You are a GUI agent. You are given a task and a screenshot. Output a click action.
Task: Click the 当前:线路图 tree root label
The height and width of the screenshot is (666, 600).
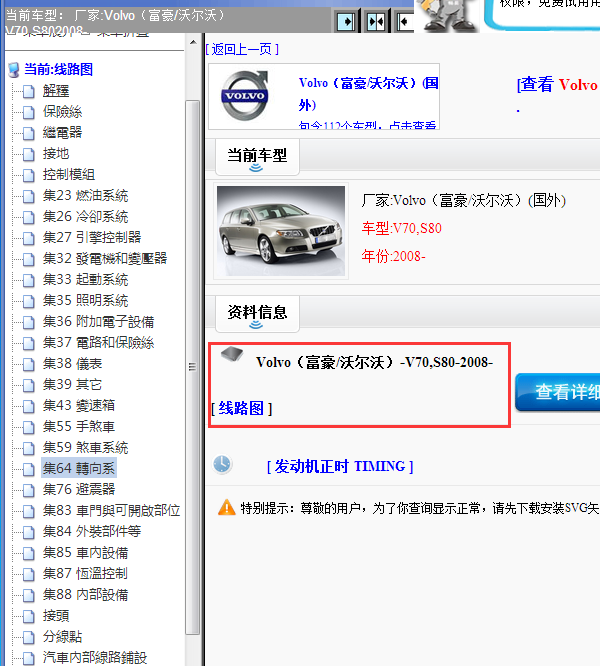58,69
